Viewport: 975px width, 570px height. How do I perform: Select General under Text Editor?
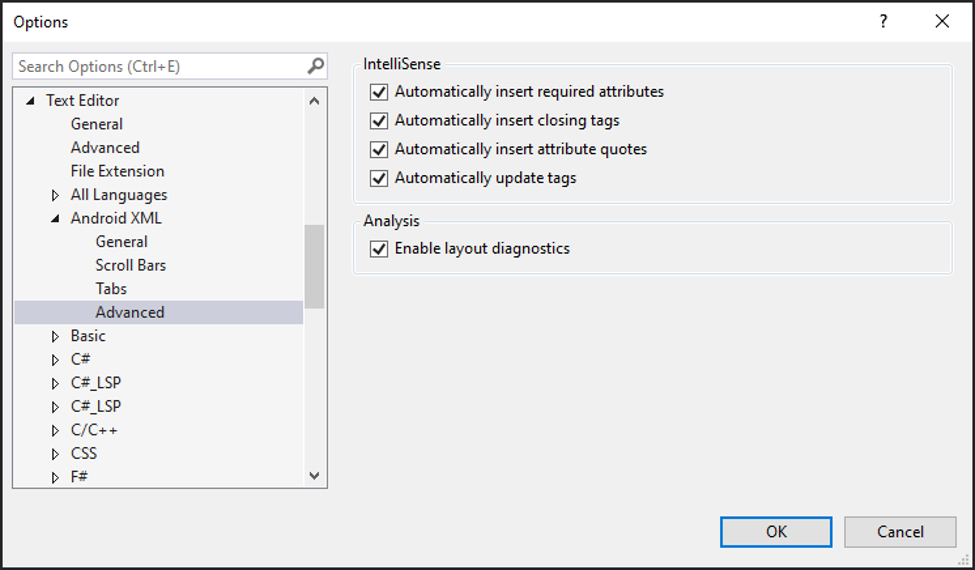pos(96,124)
